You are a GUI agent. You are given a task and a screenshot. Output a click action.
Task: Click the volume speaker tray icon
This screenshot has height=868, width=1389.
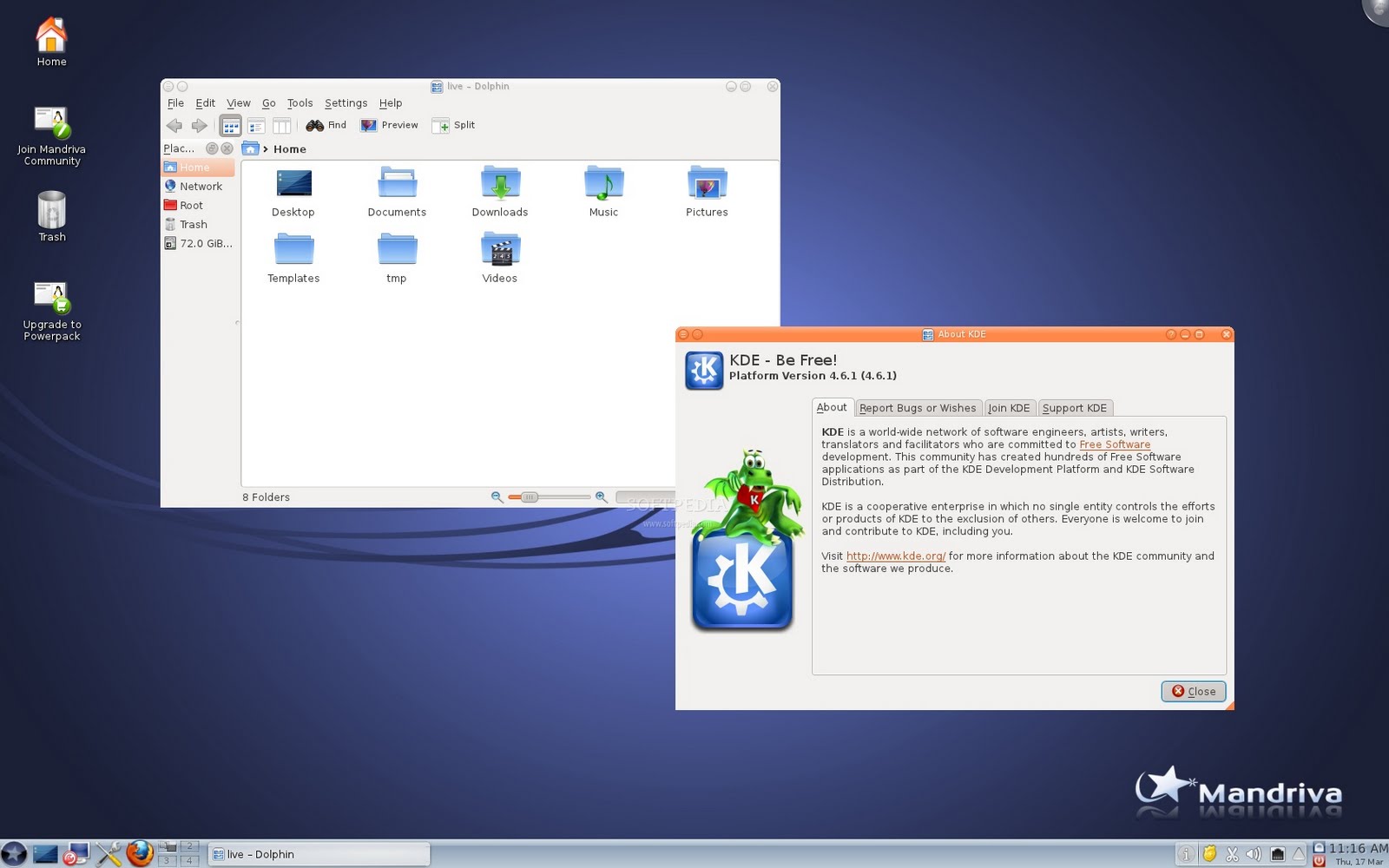coord(1254,855)
